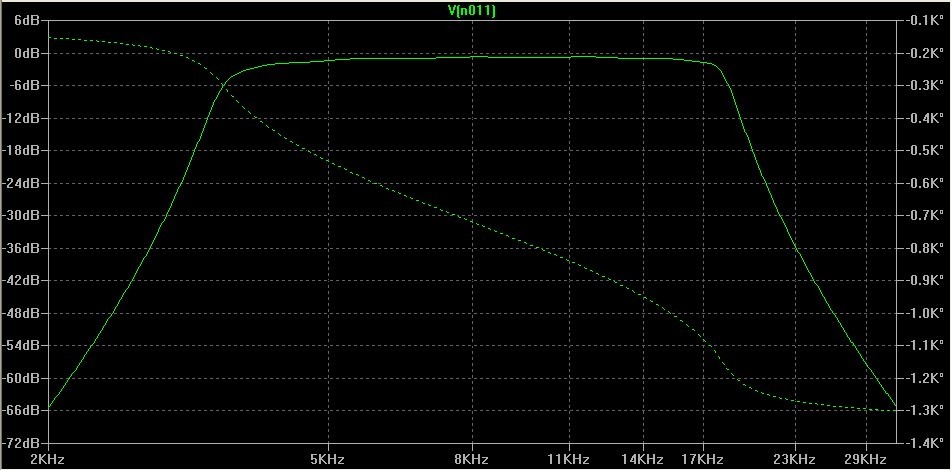Click the -6dB left axis label

pyautogui.click(x=26, y=86)
